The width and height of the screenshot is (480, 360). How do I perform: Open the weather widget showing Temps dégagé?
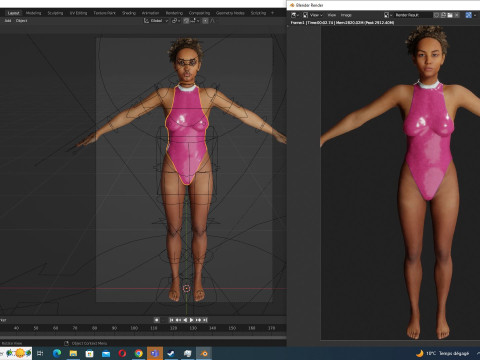[x=443, y=353]
